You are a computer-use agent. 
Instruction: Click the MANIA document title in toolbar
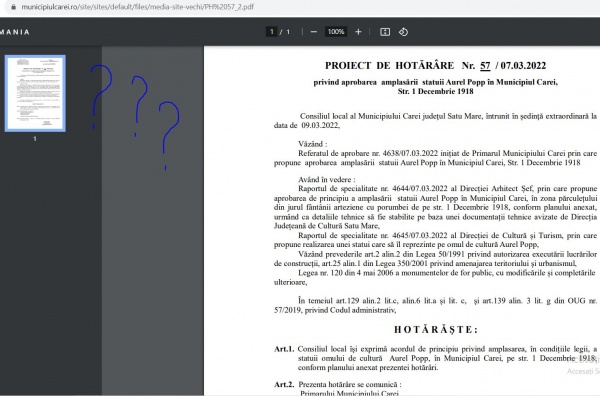15,32
